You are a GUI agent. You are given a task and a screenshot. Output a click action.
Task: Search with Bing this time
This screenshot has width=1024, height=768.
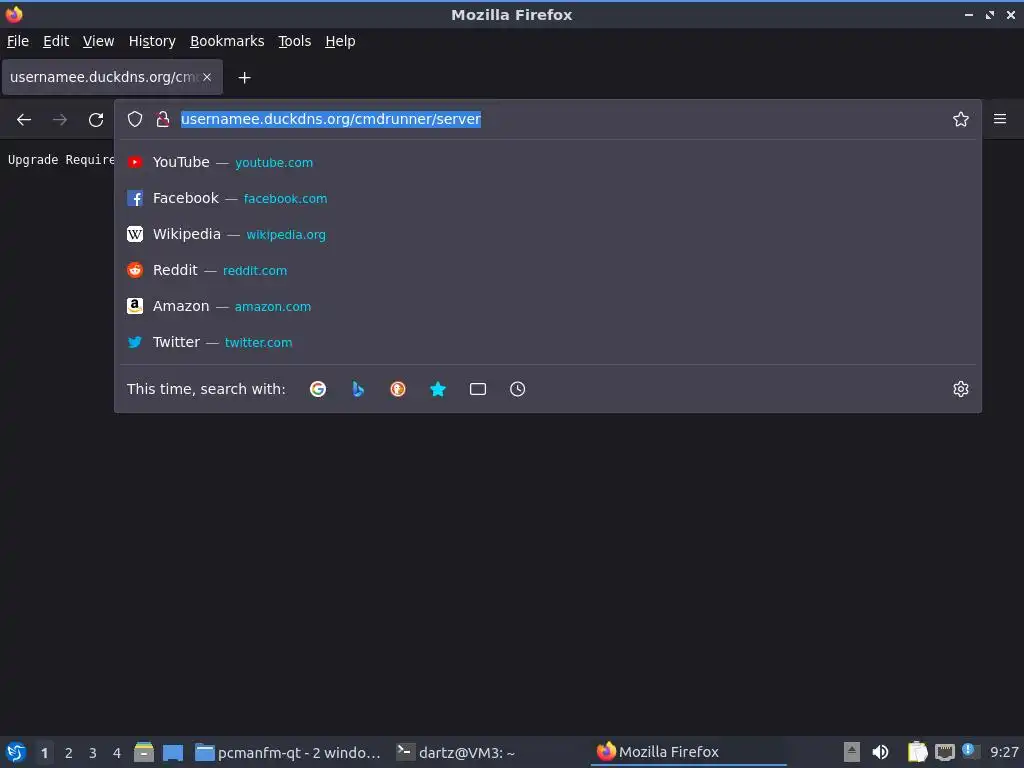coord(358,389)
